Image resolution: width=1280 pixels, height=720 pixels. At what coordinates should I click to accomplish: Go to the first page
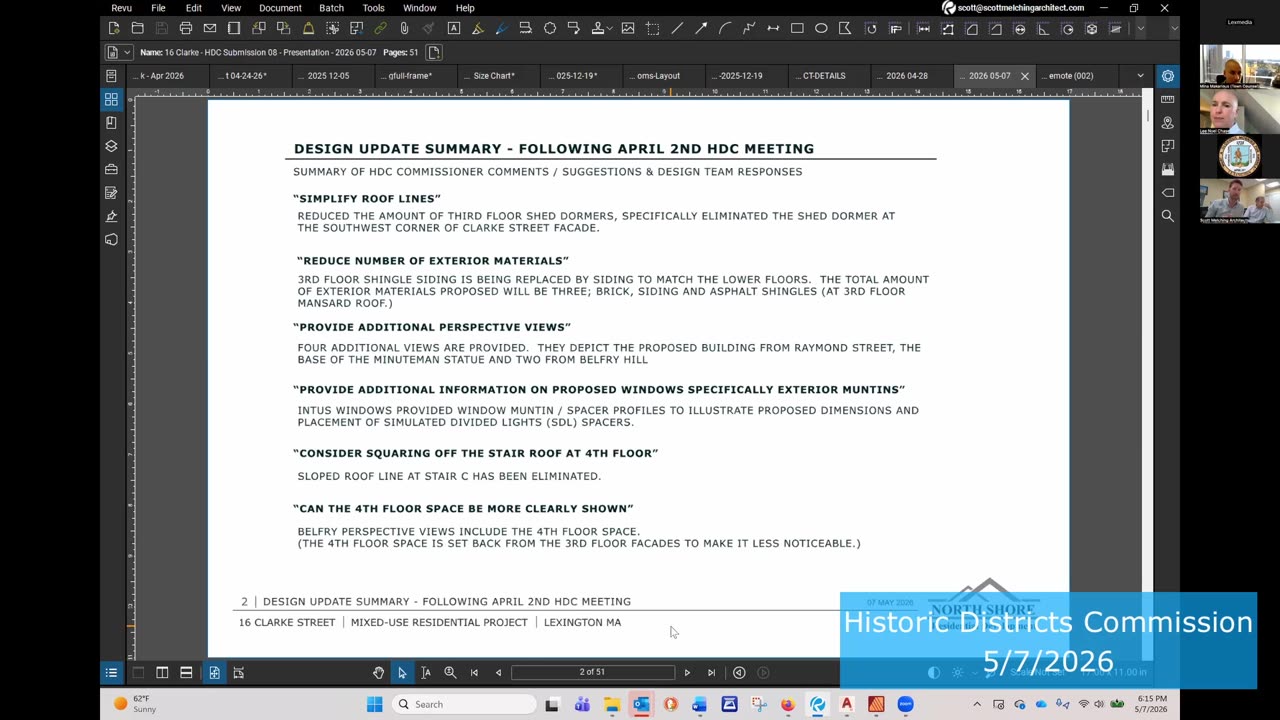474,672
